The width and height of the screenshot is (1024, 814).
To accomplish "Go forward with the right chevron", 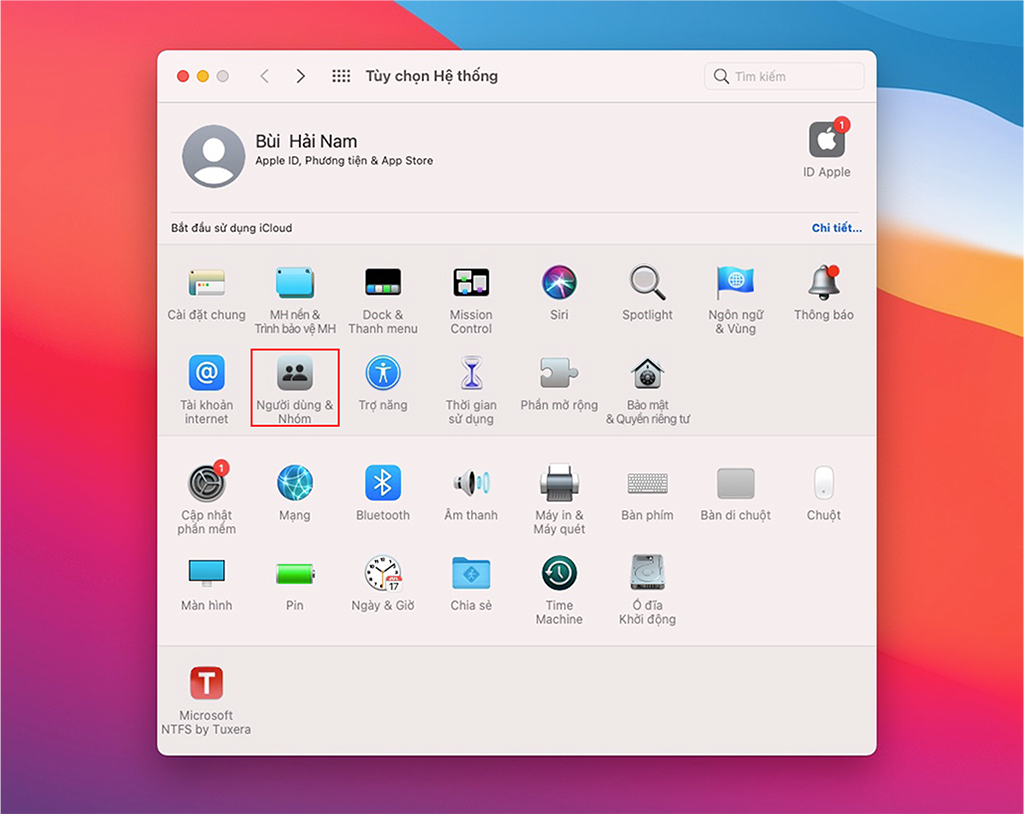I will pyautogui.click(x=300, y=76).
